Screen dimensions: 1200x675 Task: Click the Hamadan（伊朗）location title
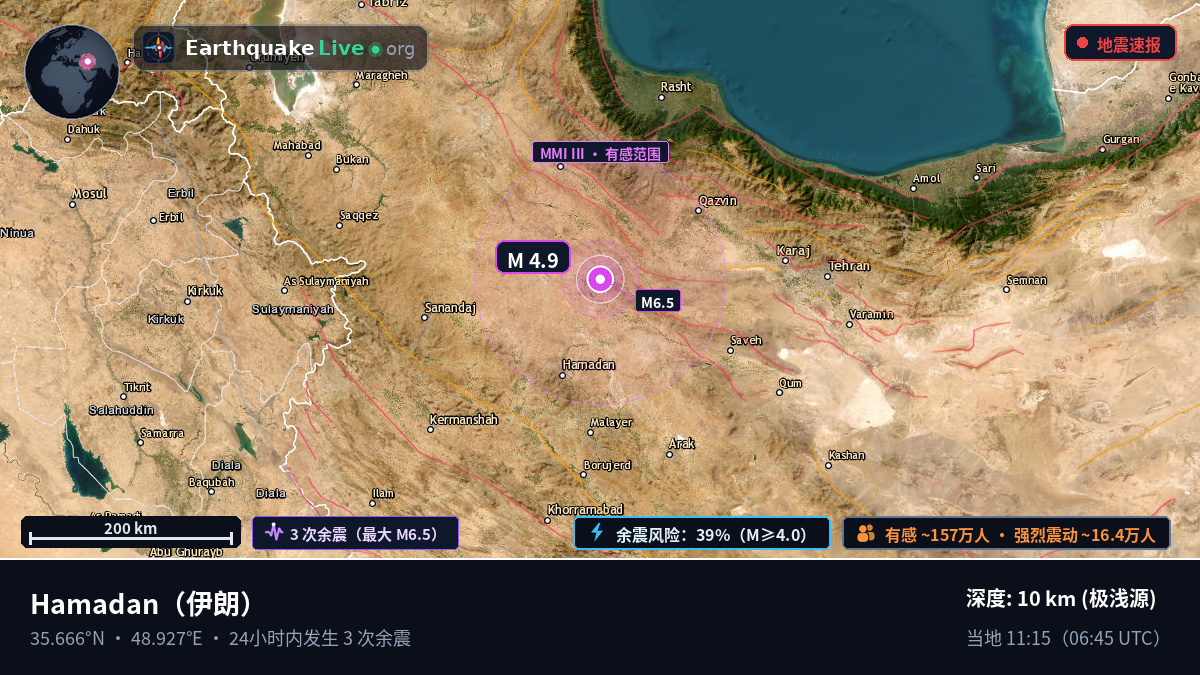(x=146, y=604)
